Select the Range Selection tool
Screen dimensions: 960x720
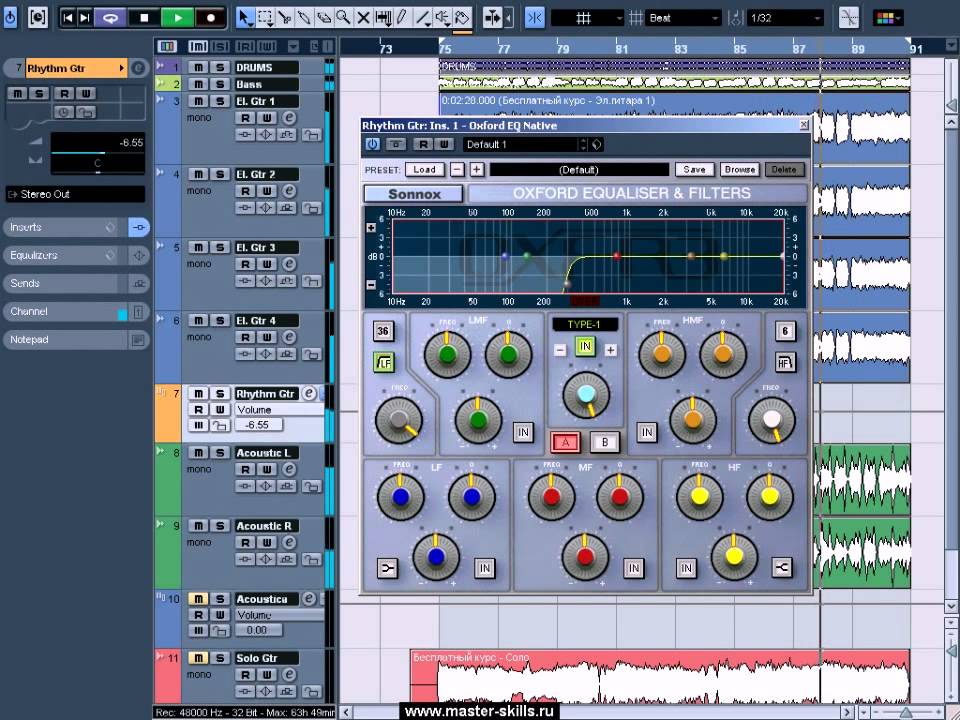tap(265, 18)
